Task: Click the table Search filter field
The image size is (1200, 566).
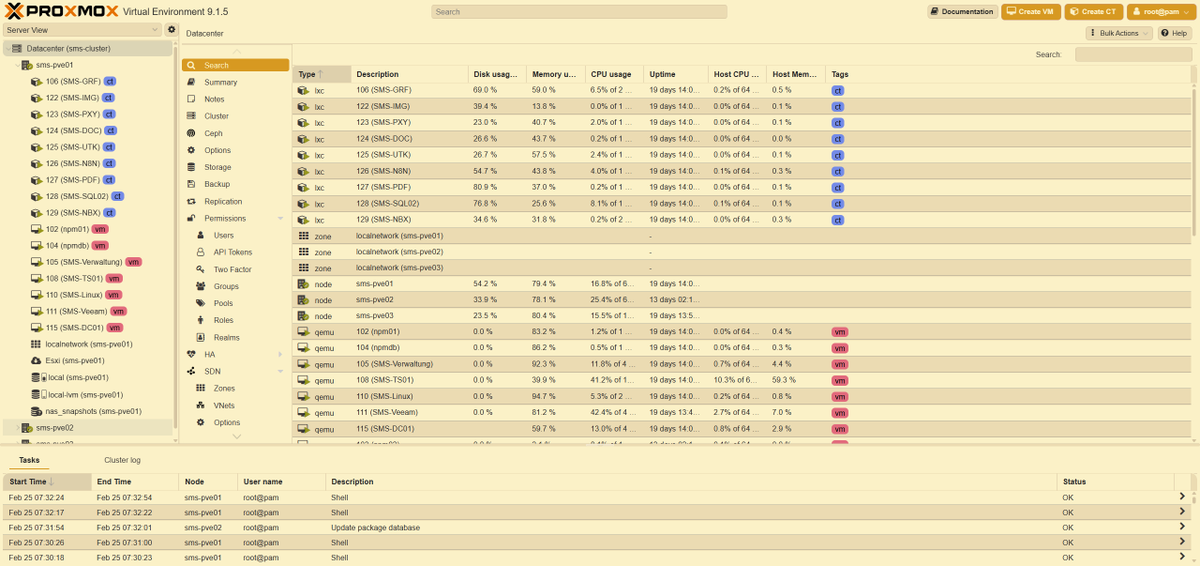Action: 1133,55
